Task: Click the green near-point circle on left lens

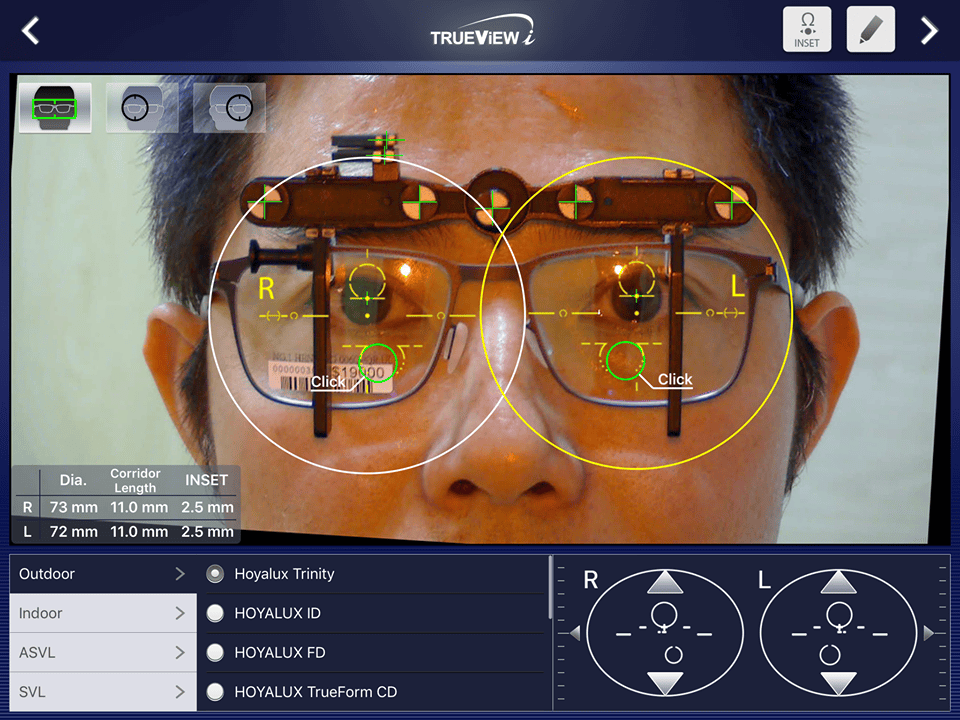Action: pyautogui.click(x=626, y=361)
